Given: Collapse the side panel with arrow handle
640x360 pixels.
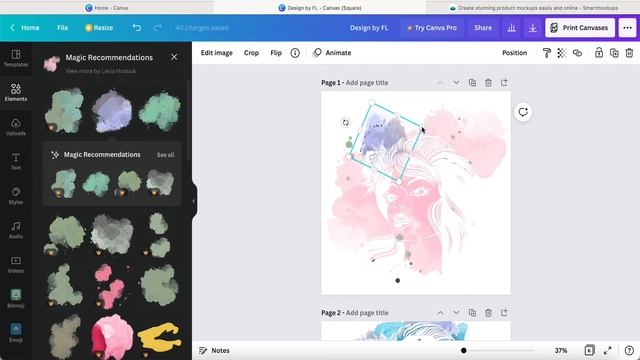Looking at the screenshot, I should click(194, 201).
